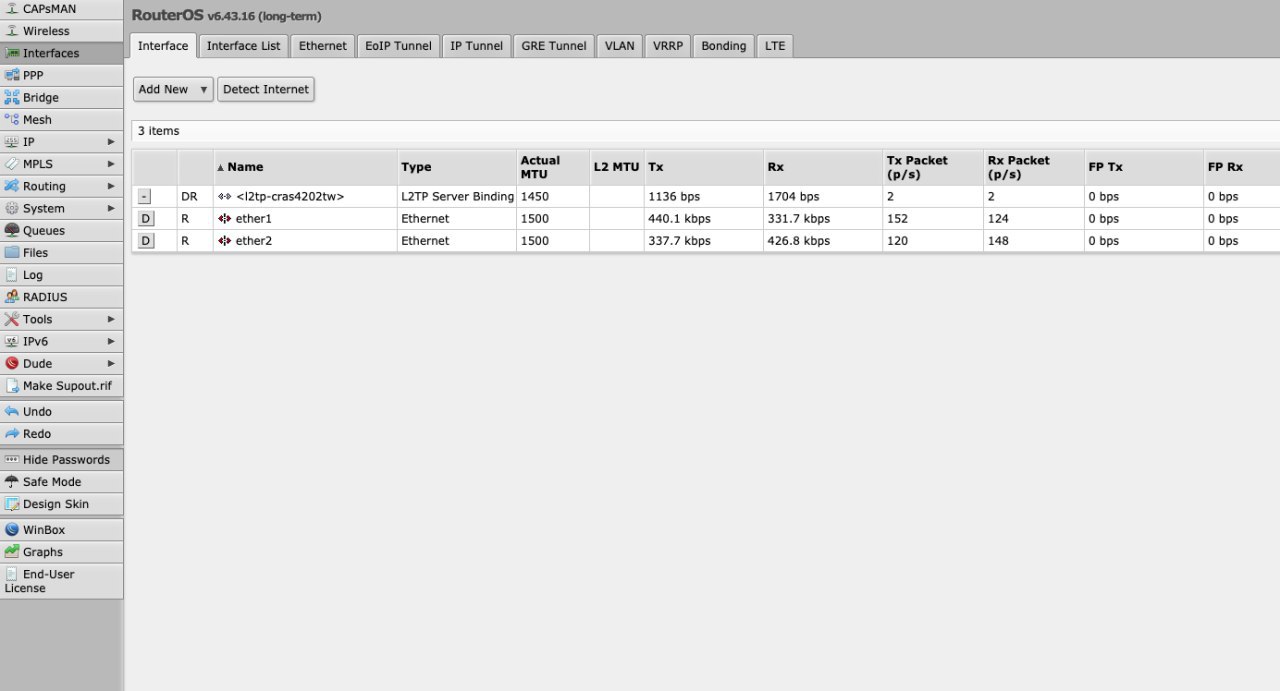Open the Add New dropdown
This screenshot has height=691, width=1280.
[173, 89]
